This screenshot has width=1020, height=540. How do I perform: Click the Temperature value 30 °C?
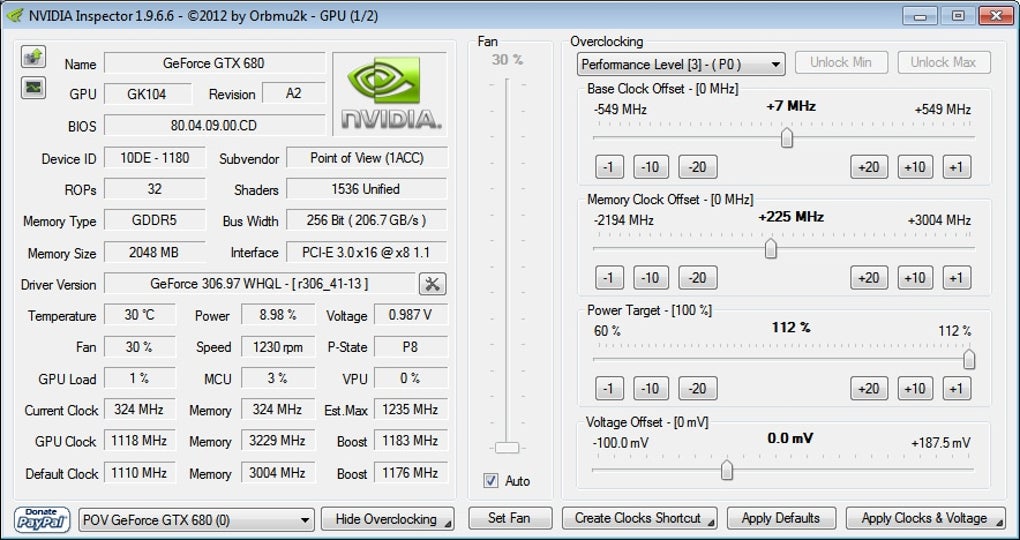point(140,315)
